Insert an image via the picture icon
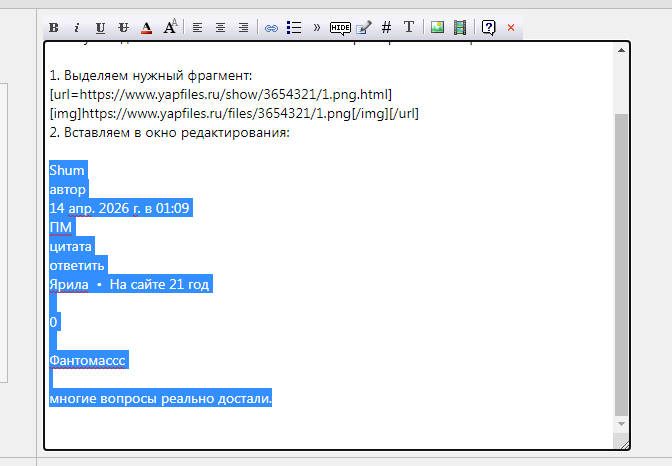Screen dimensions: 672x466 click(x=437, y=28)
